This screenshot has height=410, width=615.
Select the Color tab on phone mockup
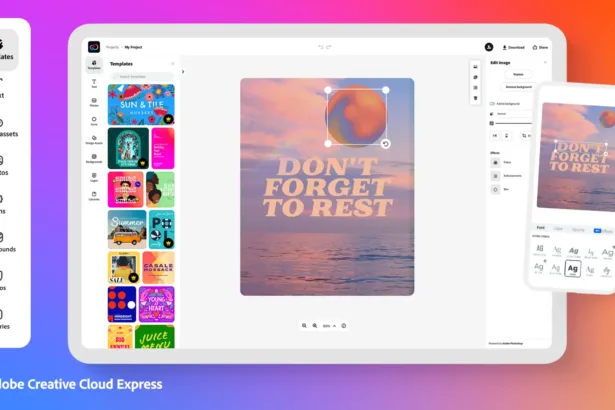(558, 228)
